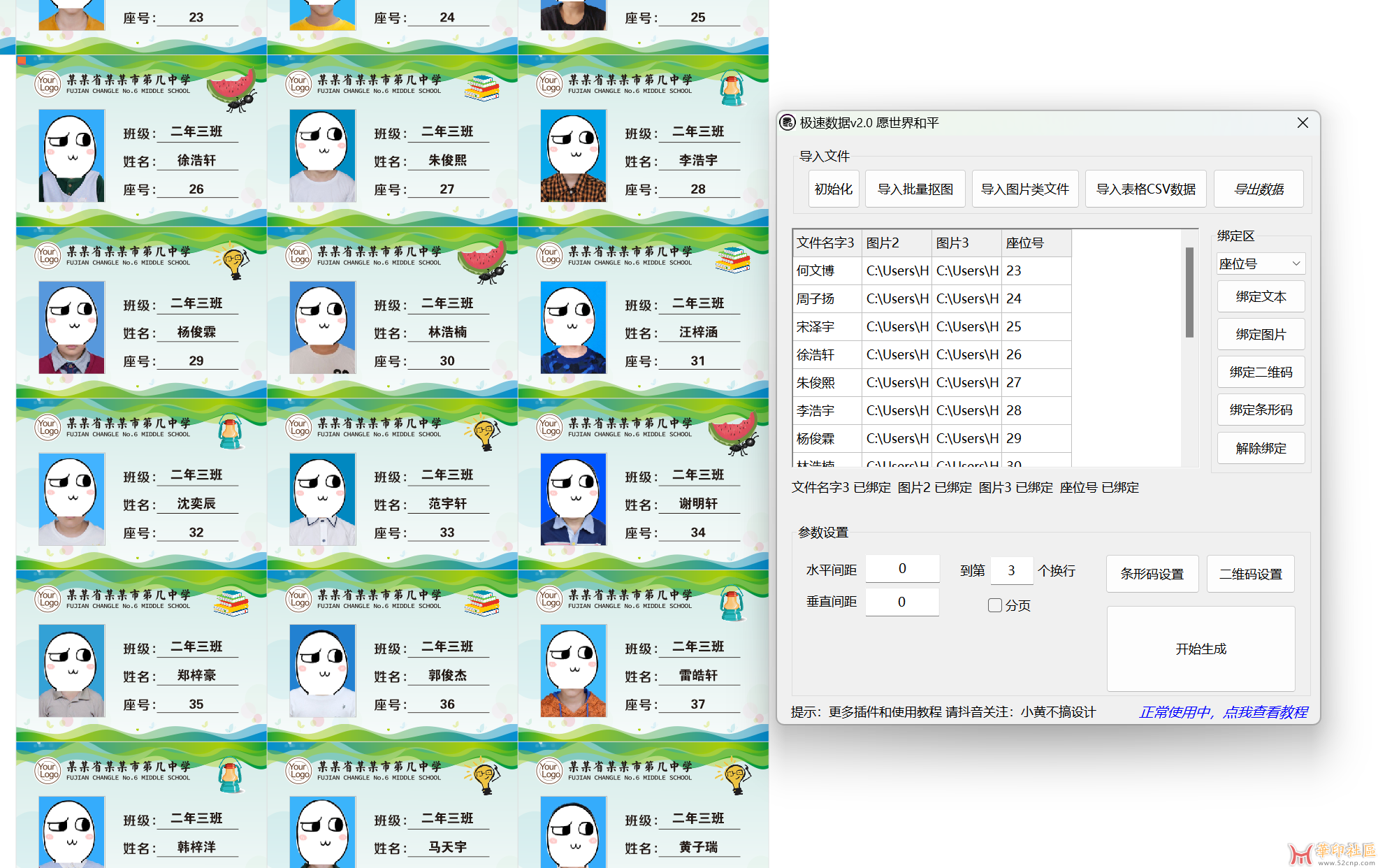
Task: Click book stack icon on 汪梓涵 card
Action: [732, 260]
